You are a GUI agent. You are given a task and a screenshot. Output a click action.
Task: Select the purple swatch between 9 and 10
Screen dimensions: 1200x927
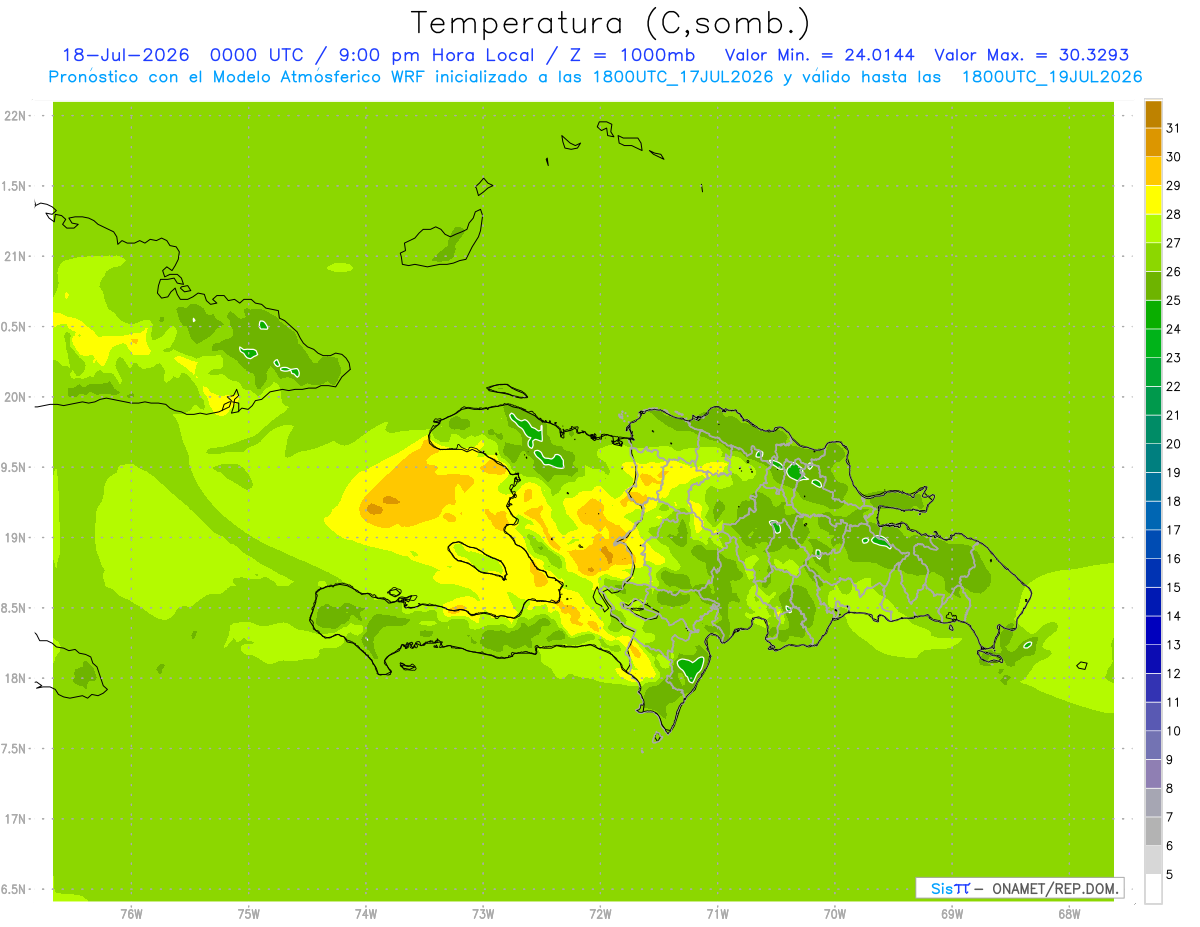click(1153, 745)
